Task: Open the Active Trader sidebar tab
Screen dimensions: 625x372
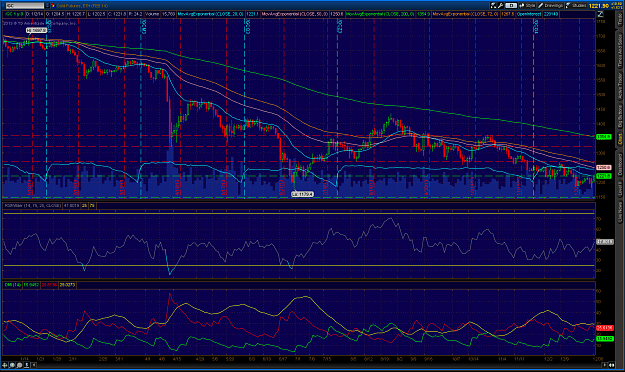Action: [620, 86]
